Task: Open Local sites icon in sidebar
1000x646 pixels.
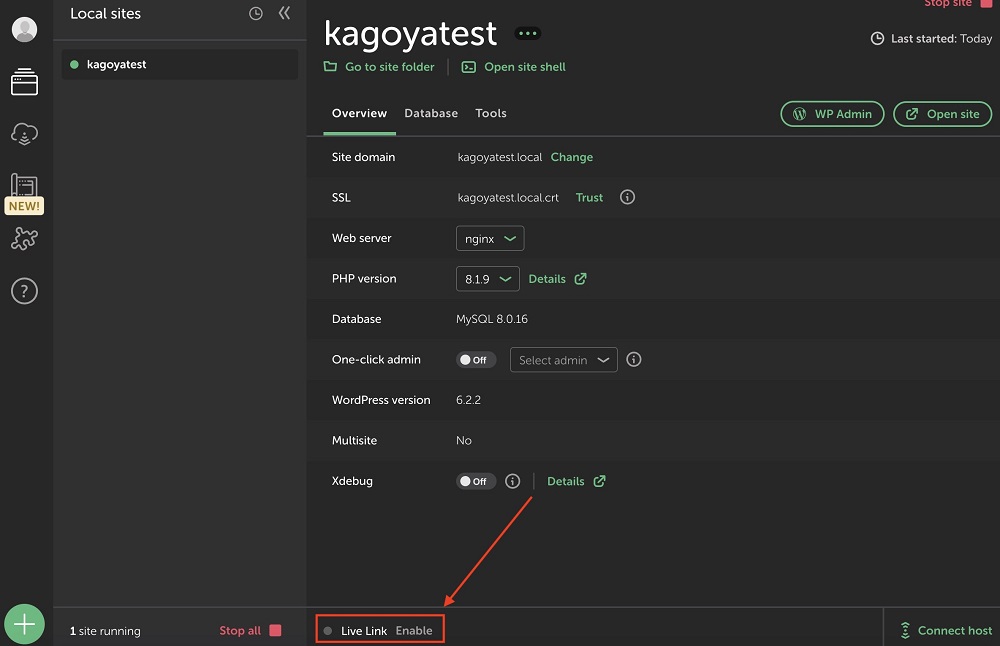Action: pyautogui.click(x=25, y=82)
